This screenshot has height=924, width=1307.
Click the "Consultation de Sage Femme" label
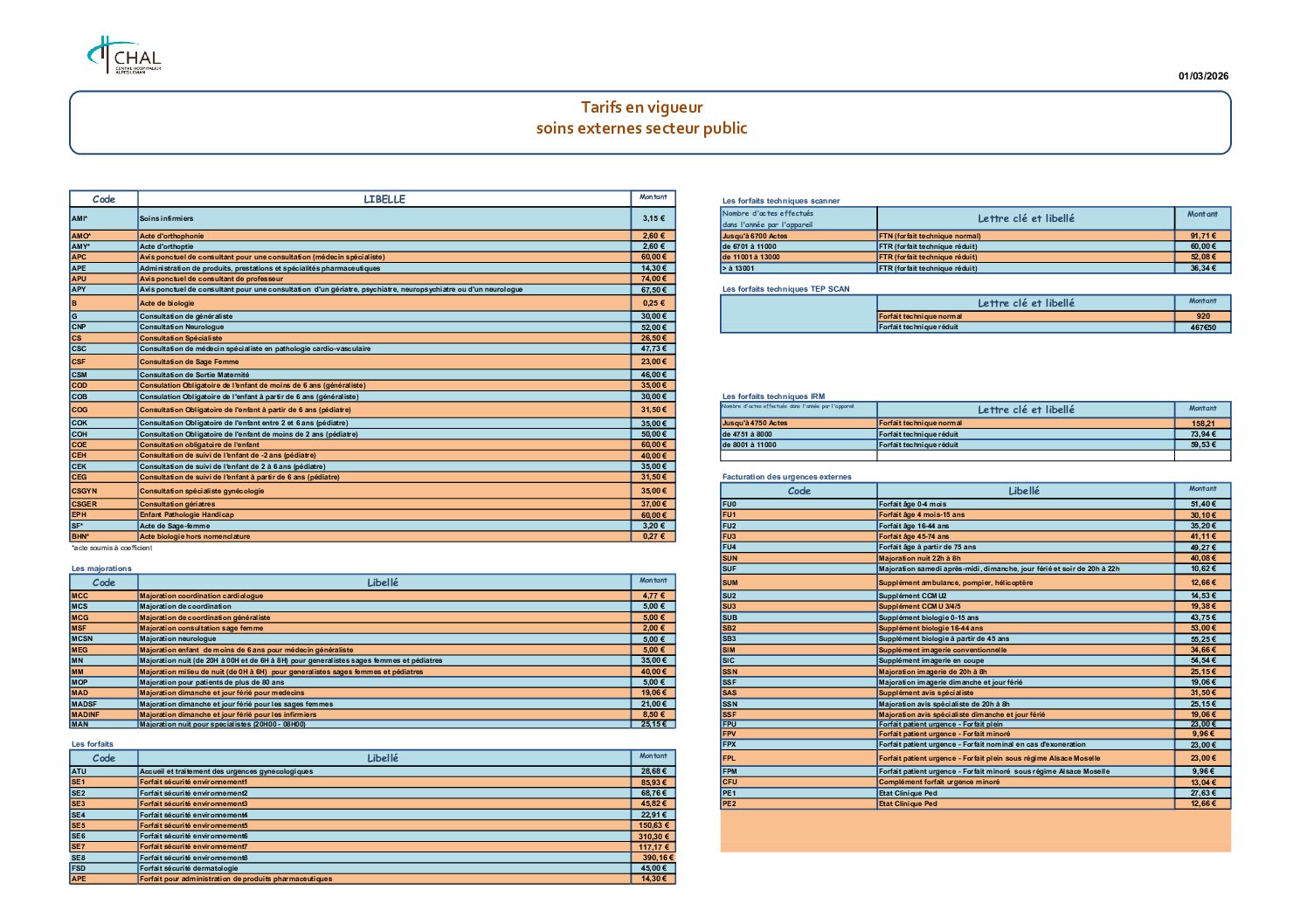pos(189,362)
